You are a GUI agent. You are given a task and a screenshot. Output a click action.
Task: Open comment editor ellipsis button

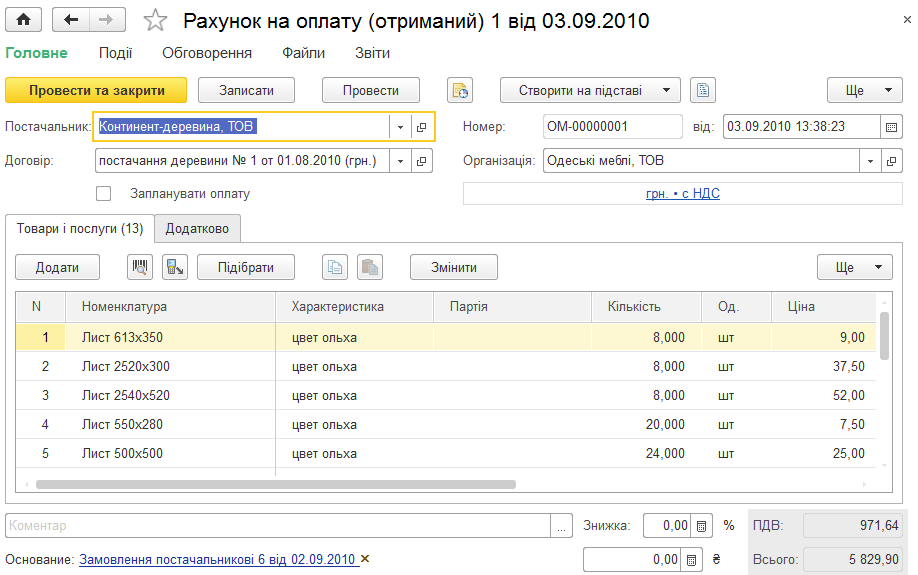click(561, 526)
